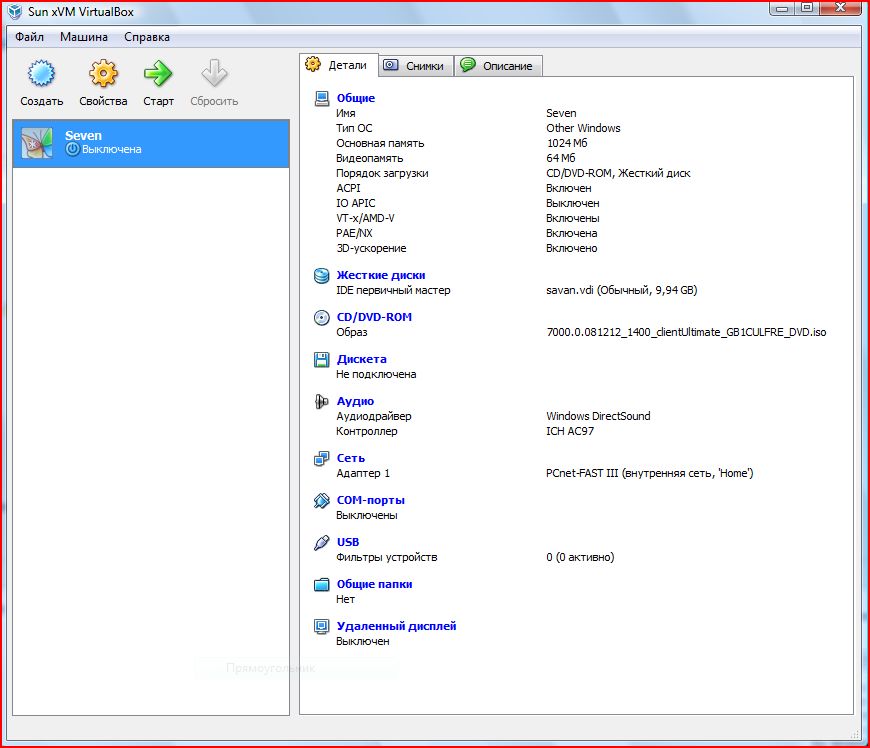
Task: Click the Снимки tab camera icon
Action: pyautogui.click(x=391, y=65)
